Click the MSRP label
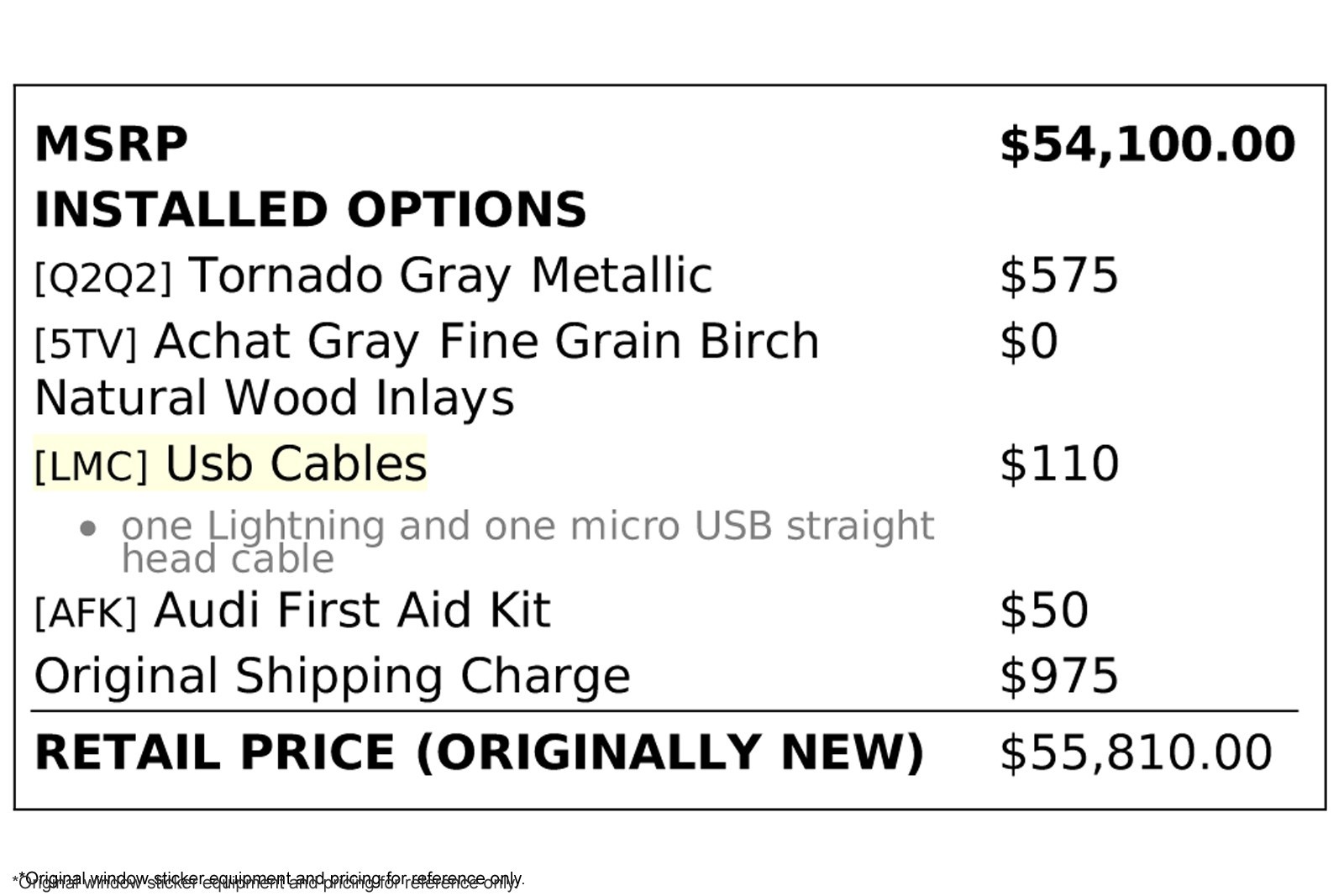The image size is (1344, 896). 111,144
